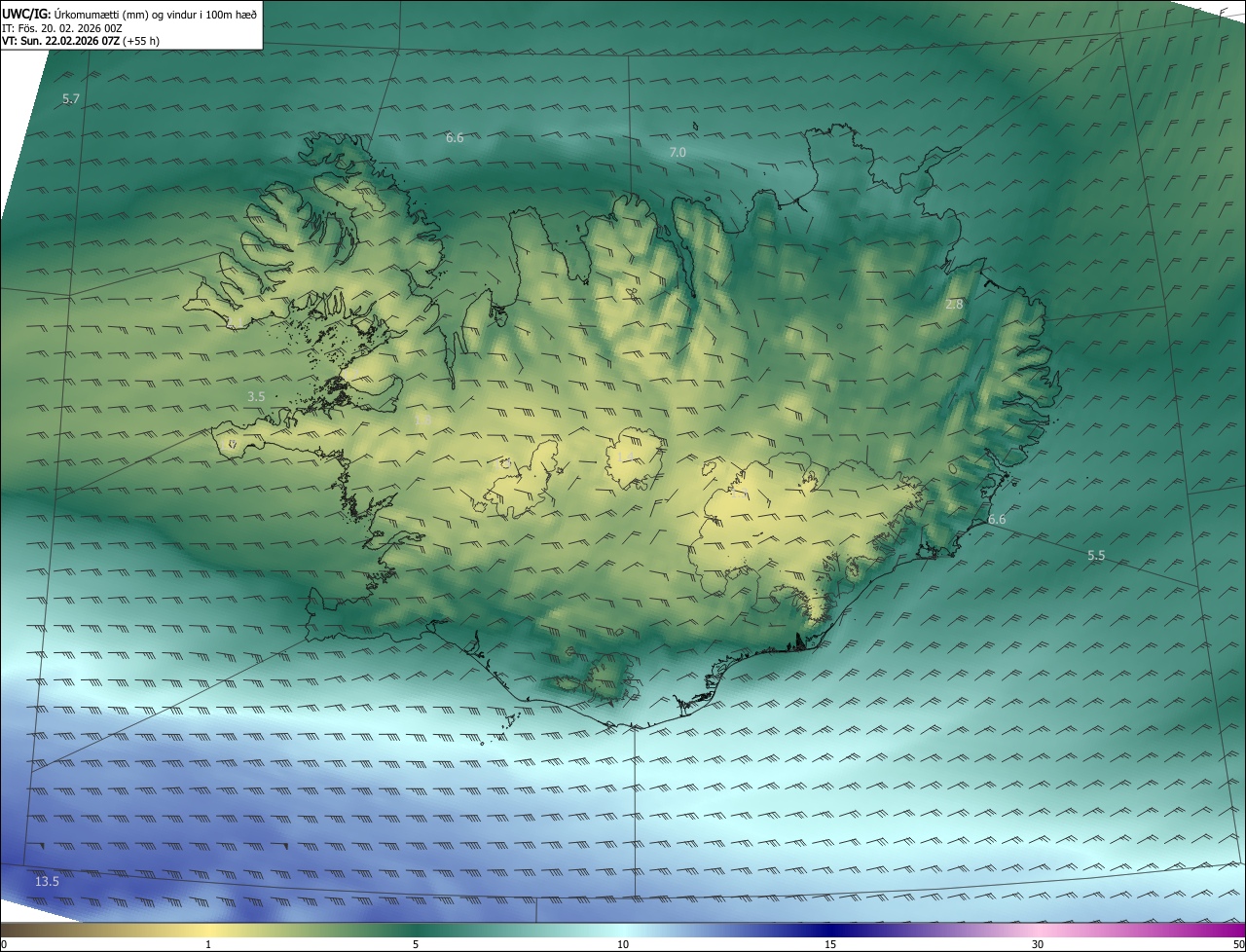This screenshot has height=952, width=1246.
Task: Click the 2.8 value label in east Iceland
Action: (x=954, y=305)
